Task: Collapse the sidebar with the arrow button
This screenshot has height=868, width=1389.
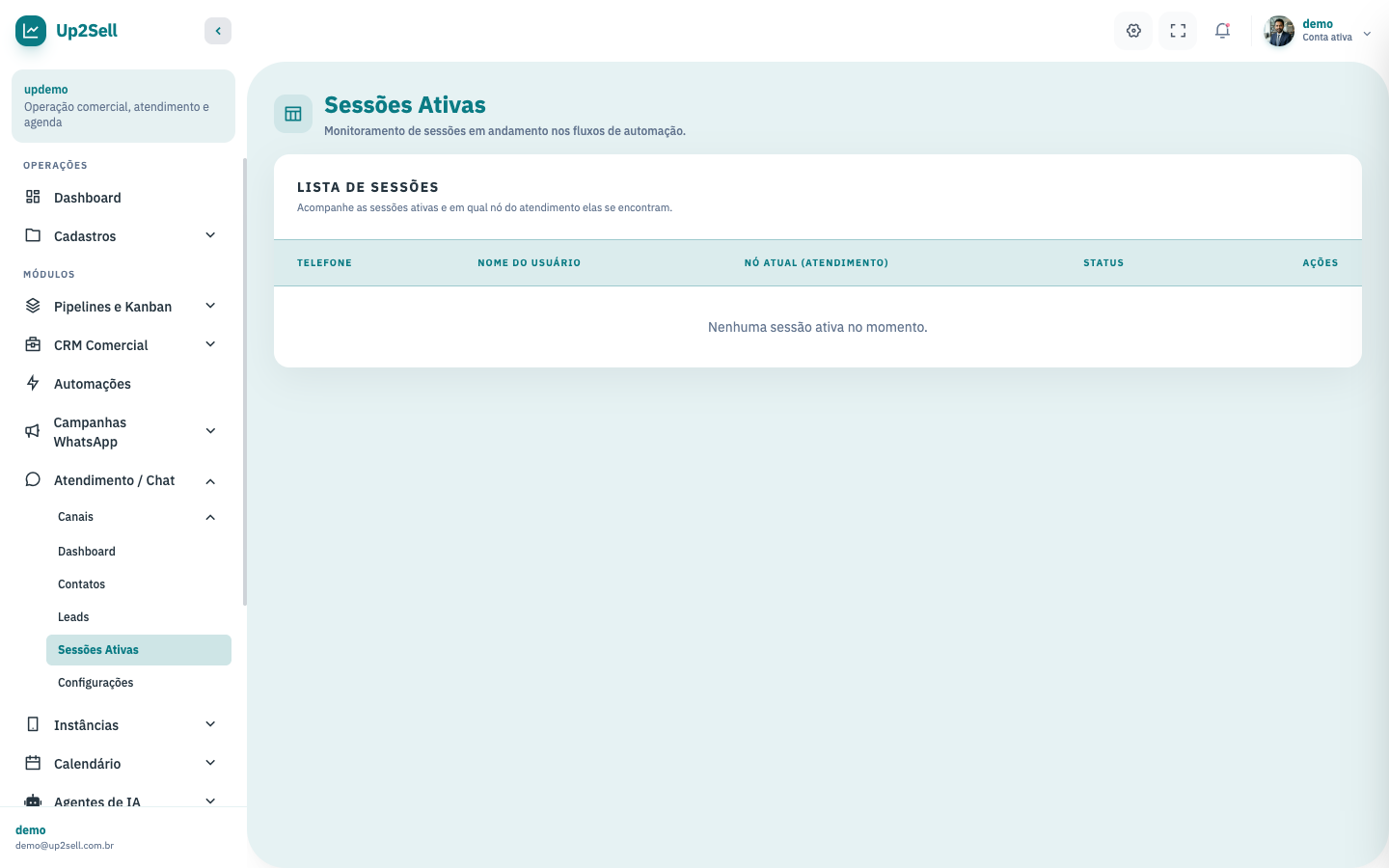Action: click(x=218, y=31)
